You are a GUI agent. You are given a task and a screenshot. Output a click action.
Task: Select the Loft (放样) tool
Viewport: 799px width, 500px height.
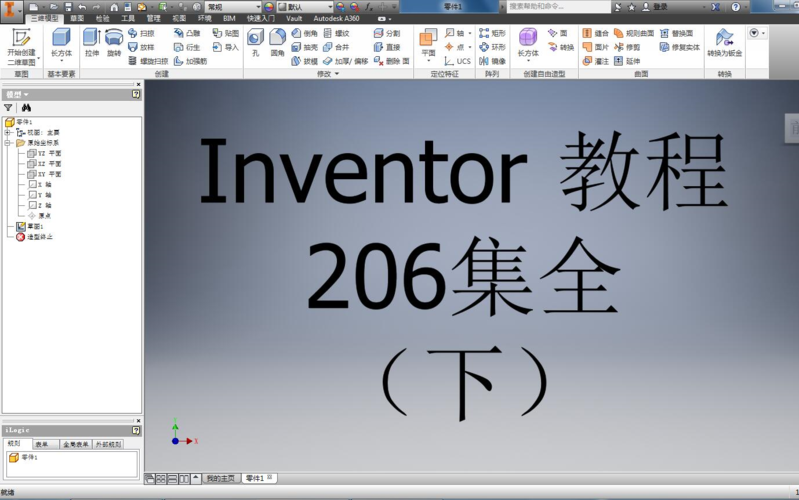pyautogui.click(x=141, y=47)
